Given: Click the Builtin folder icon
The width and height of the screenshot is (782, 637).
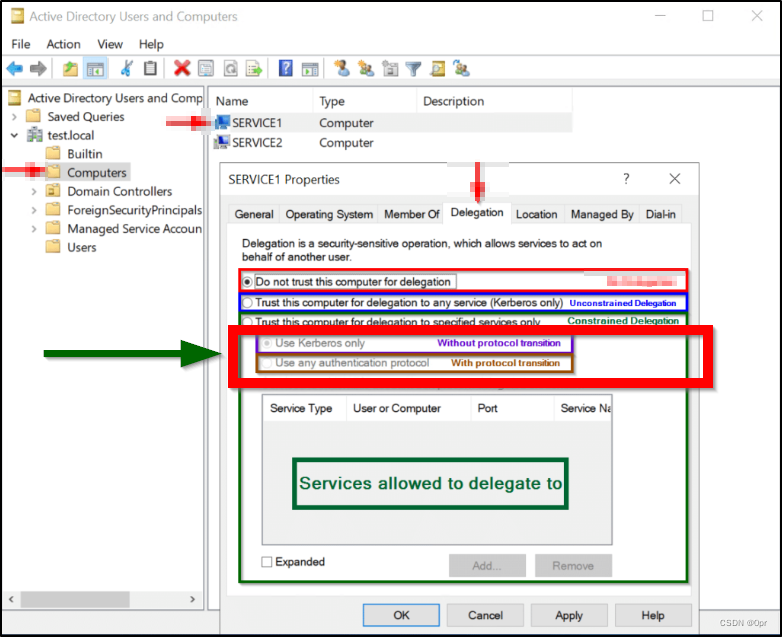Looking at the screenshot, I should coord(53,154).
